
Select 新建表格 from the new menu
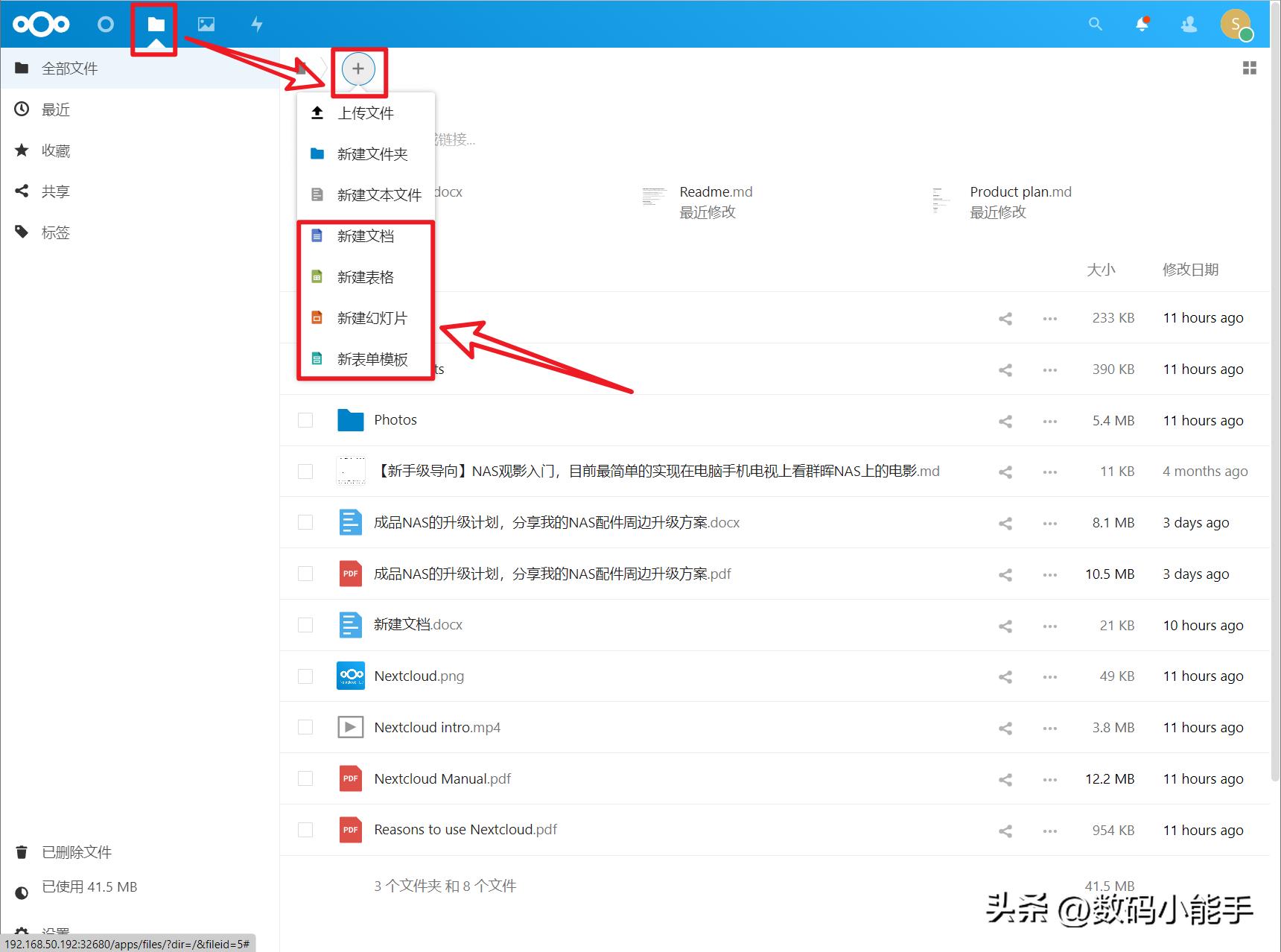click(x=364, y=276)
